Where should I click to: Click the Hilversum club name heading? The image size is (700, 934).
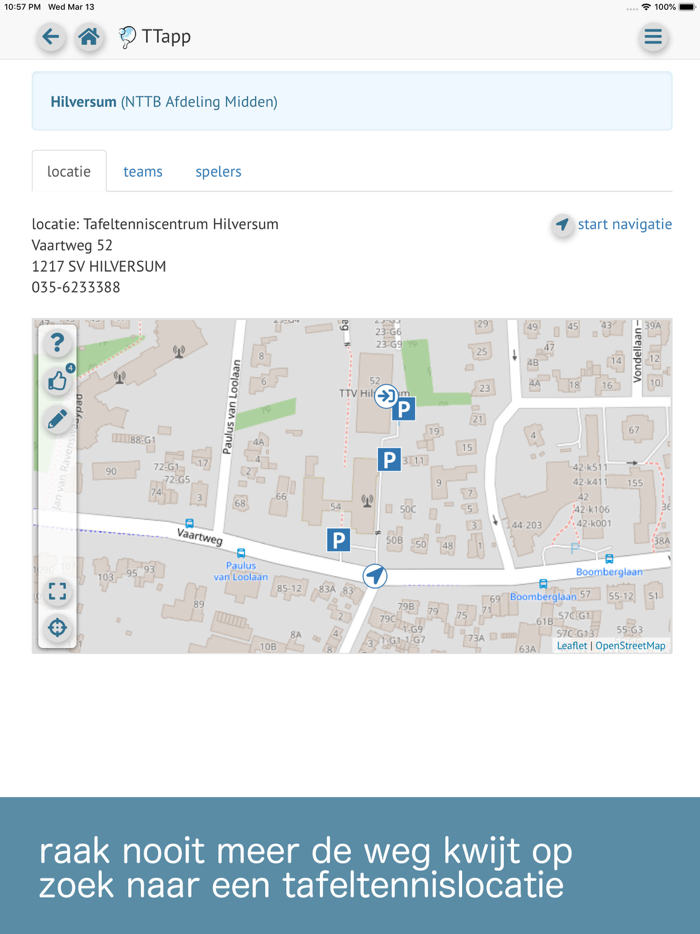coord(83,102)
